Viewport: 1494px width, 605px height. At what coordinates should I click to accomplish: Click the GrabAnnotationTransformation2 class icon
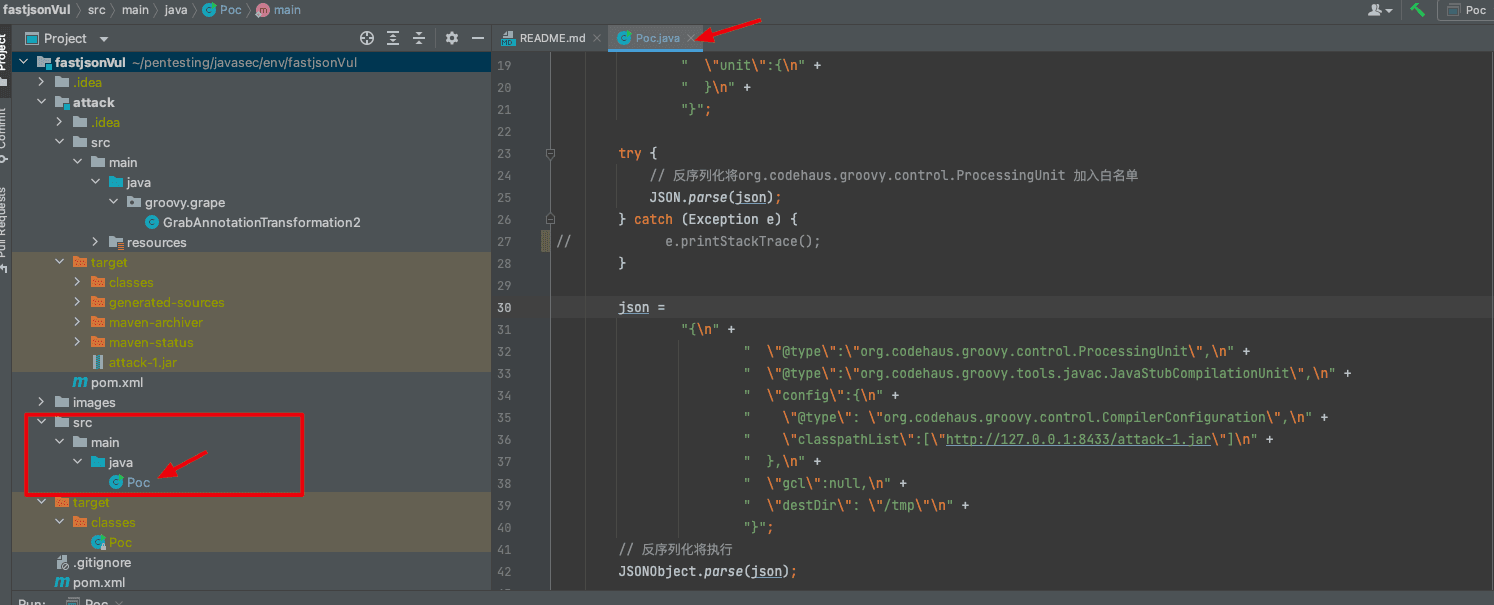click(x=151, y=222)
